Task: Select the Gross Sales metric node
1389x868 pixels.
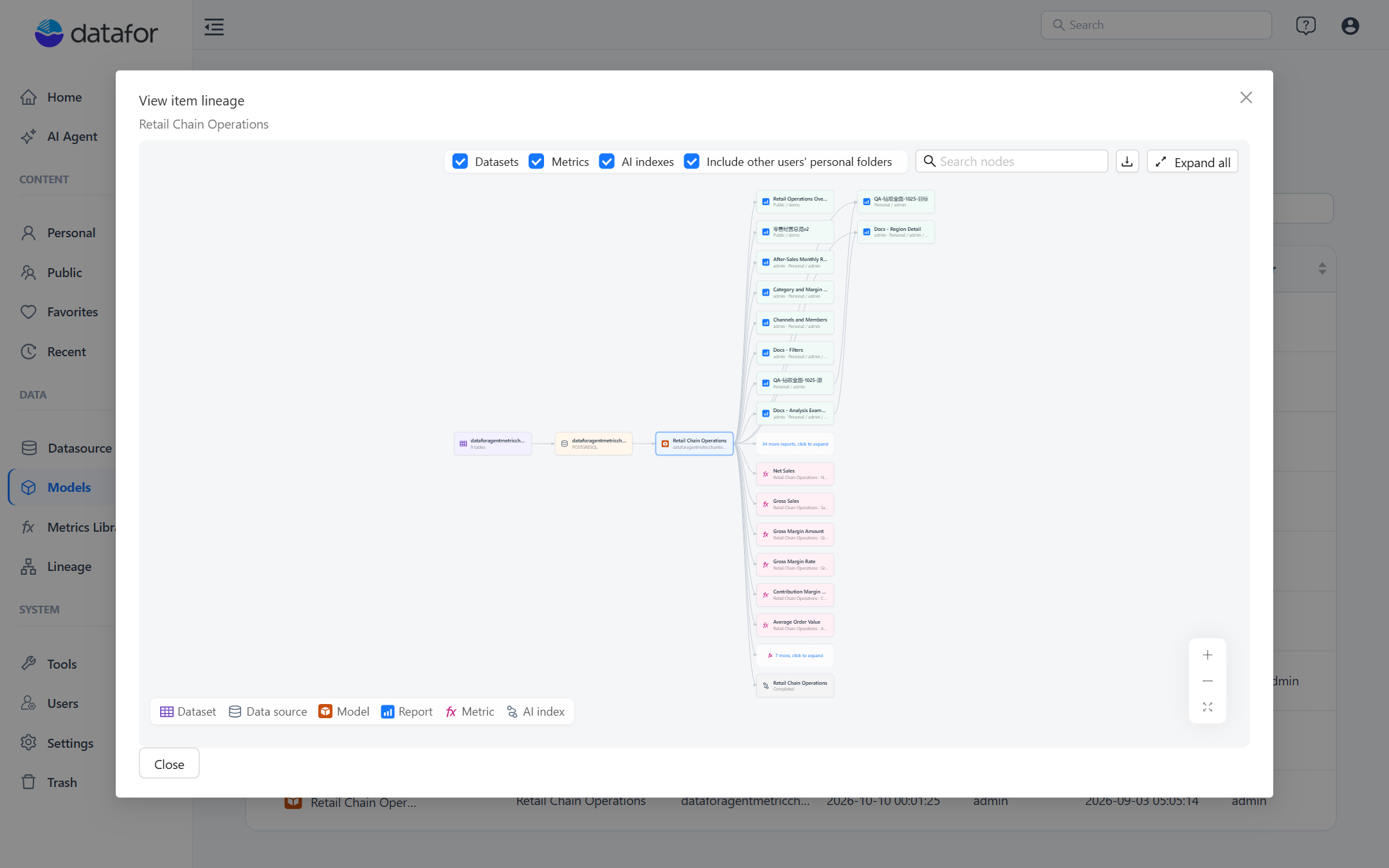Action: click(x=795, y=504)
